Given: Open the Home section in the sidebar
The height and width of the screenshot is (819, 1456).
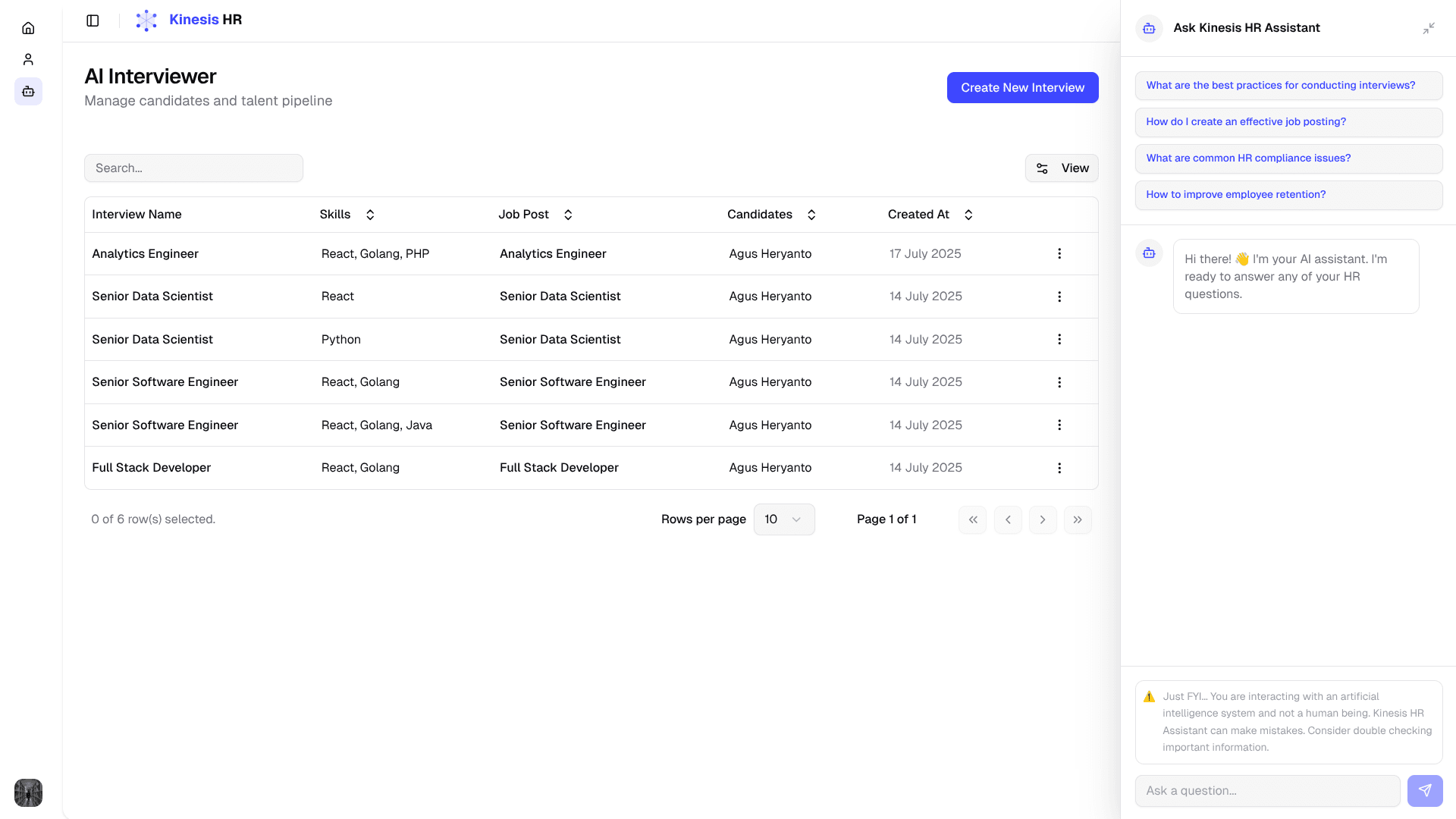Looking at the screenshot, I should [28, 27].
